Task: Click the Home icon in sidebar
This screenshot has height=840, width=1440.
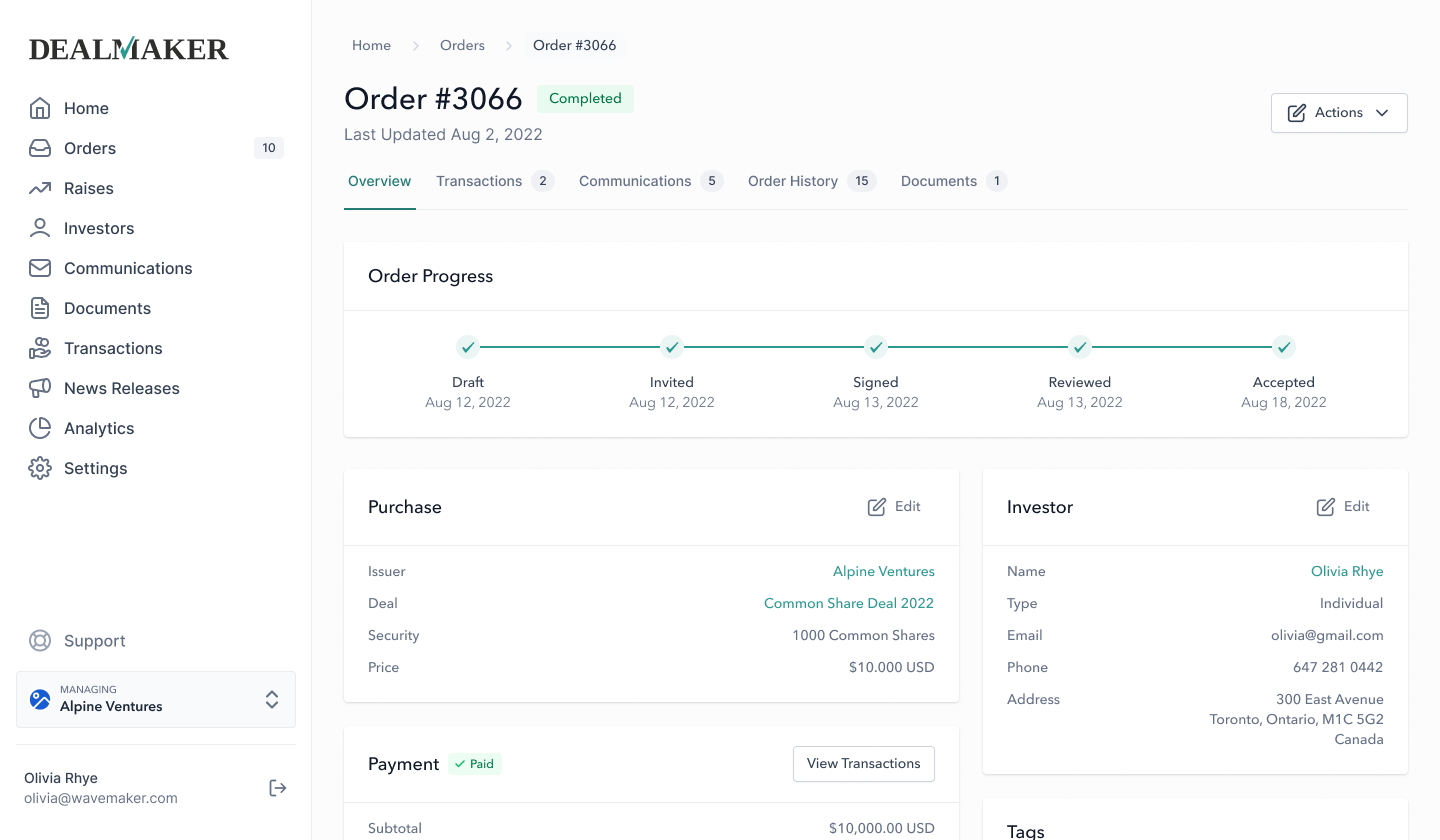Action: [x=40, y=108]
